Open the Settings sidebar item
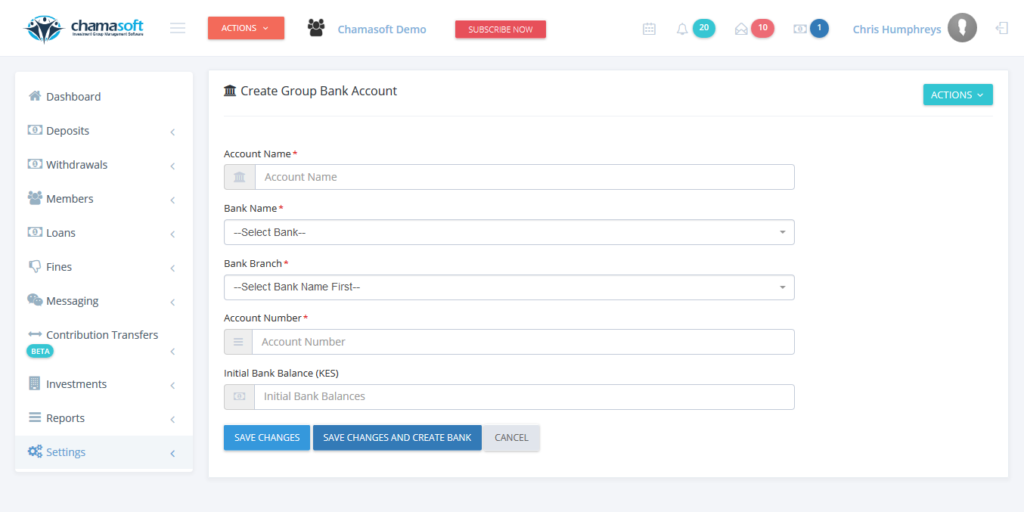1024x512 pixels. [104, 452]
